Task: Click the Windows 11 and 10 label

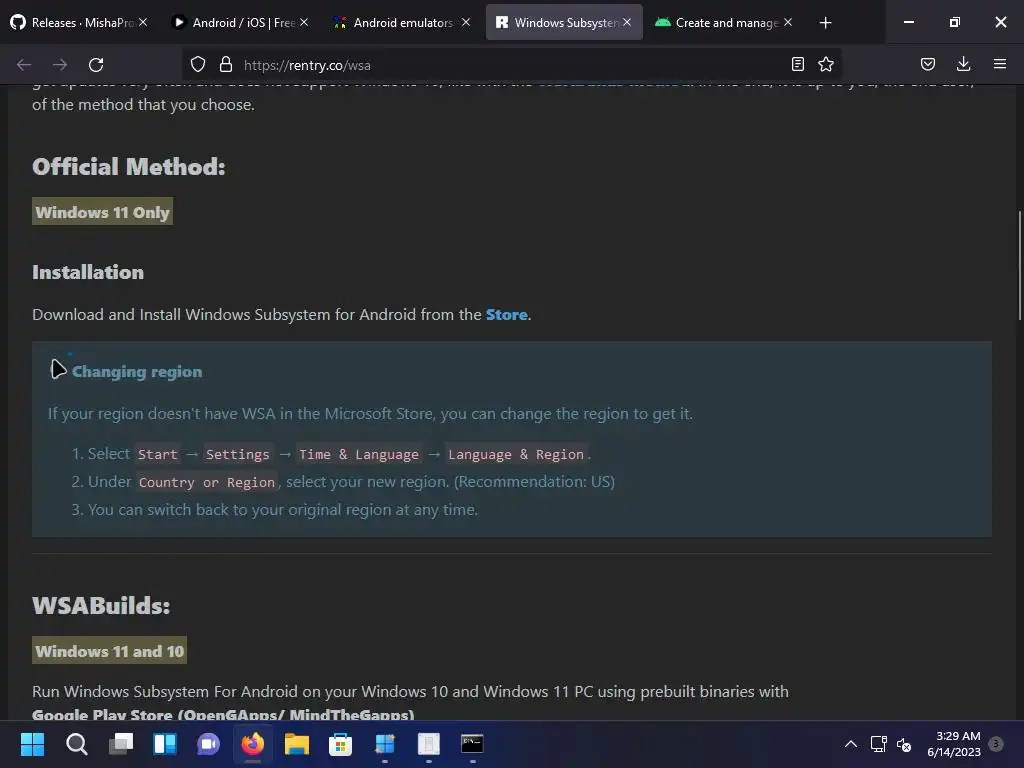Action: click(110, 650)
